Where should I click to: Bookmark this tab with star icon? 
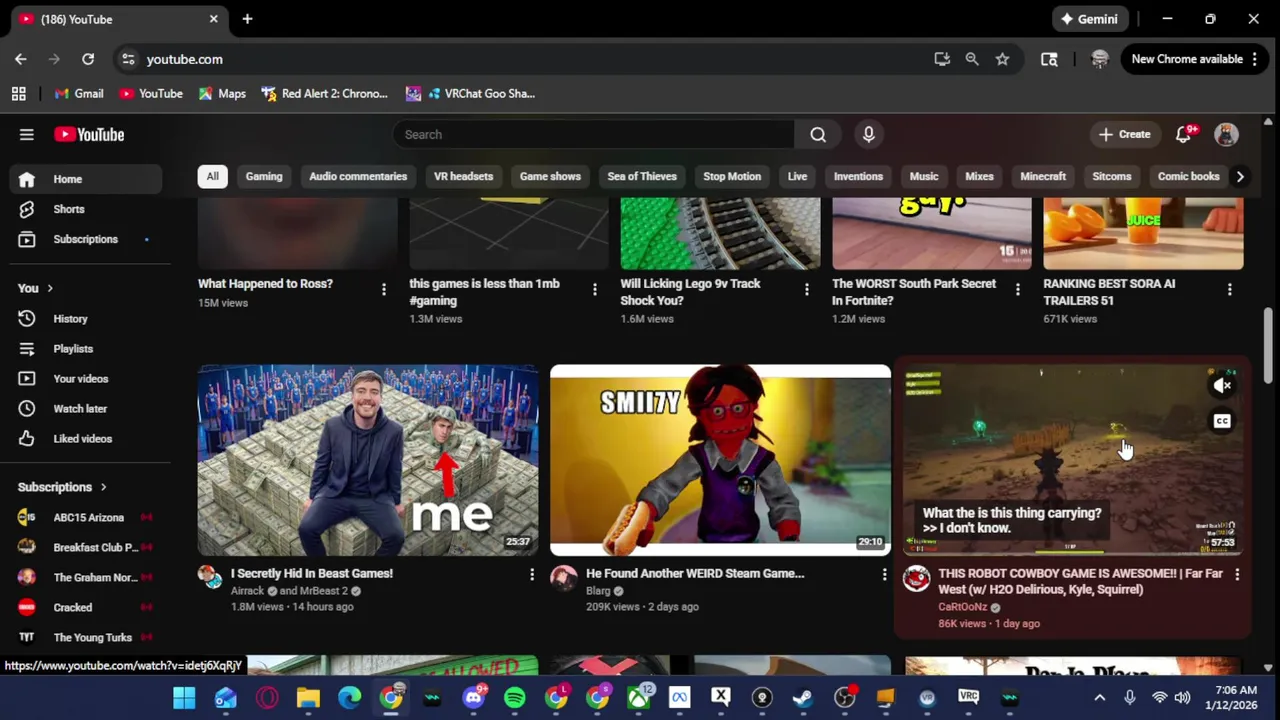pos(1002,59)
